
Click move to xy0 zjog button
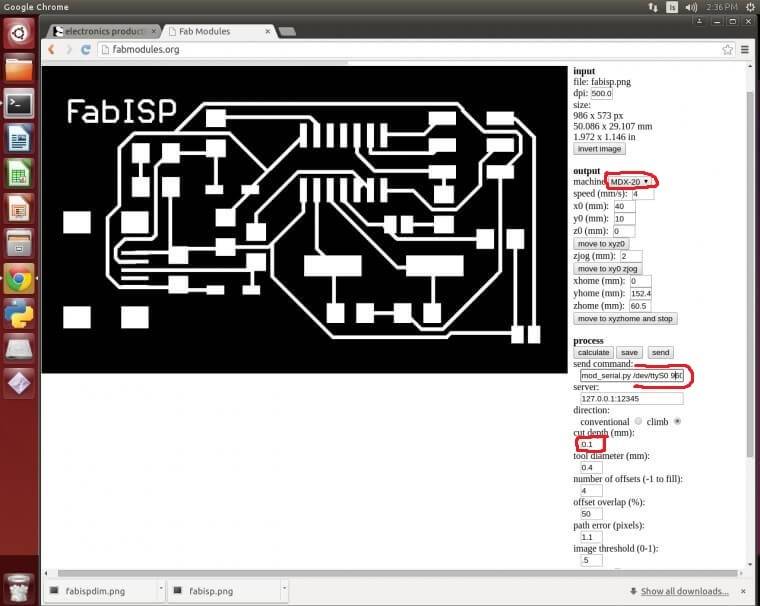pos(607,269)
